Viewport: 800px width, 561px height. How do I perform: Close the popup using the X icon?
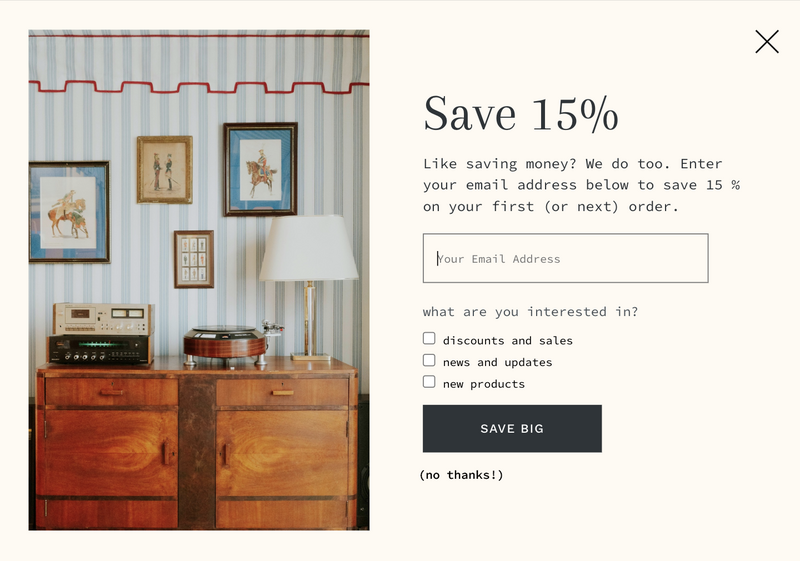(x=767, y=42)
